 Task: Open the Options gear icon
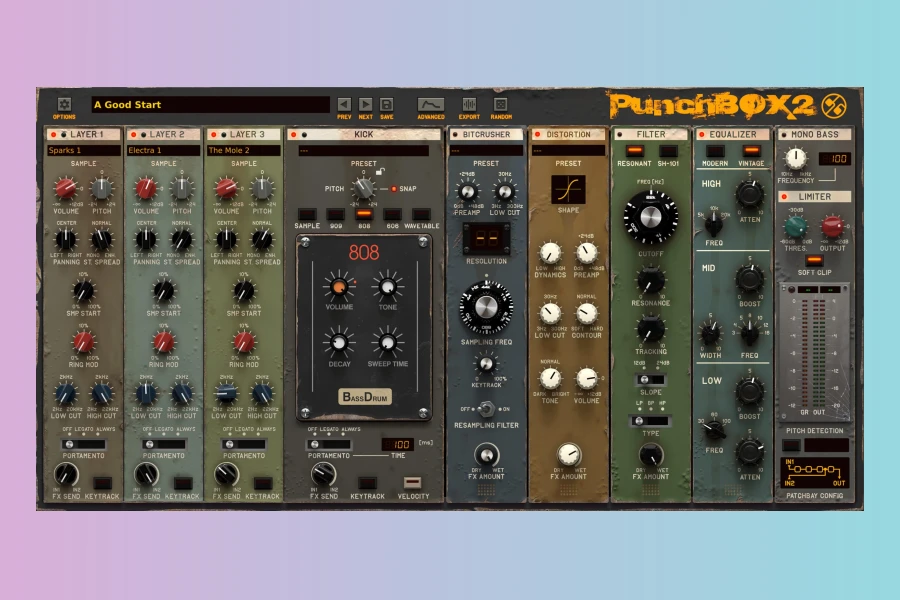(x=64, y=104)
